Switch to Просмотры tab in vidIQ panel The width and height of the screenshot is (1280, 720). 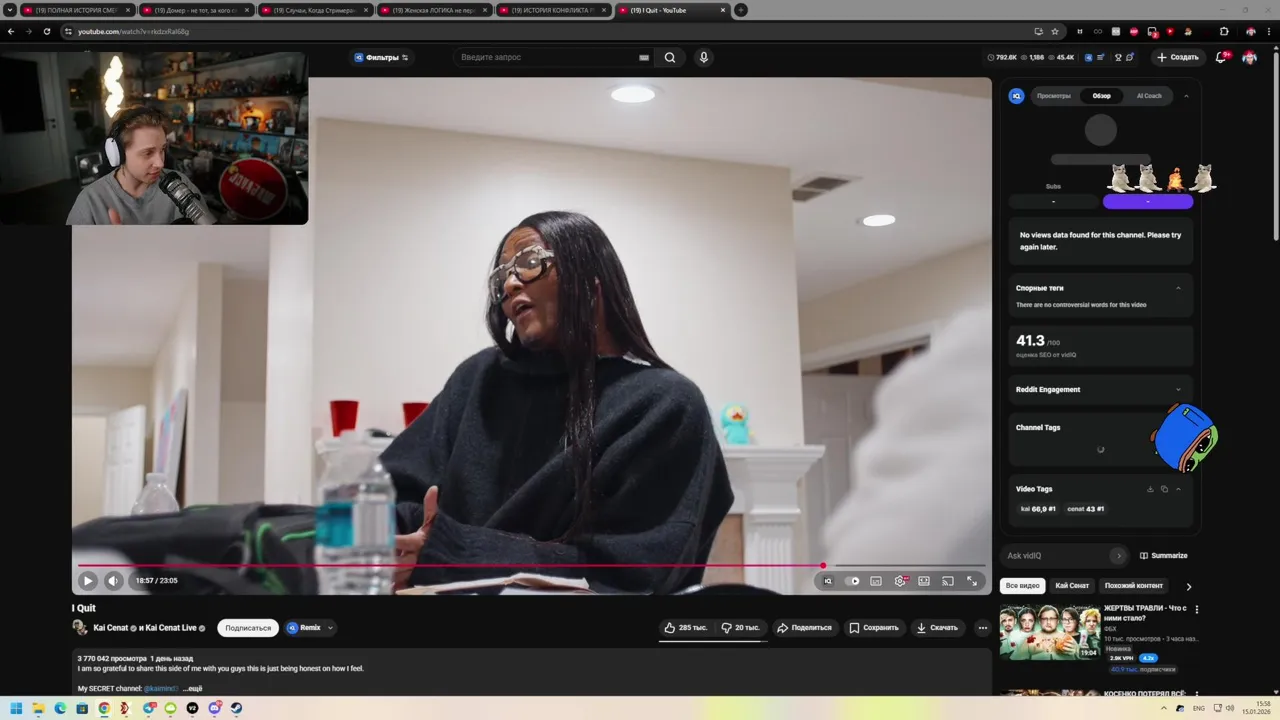click(x=1054, y=96)
